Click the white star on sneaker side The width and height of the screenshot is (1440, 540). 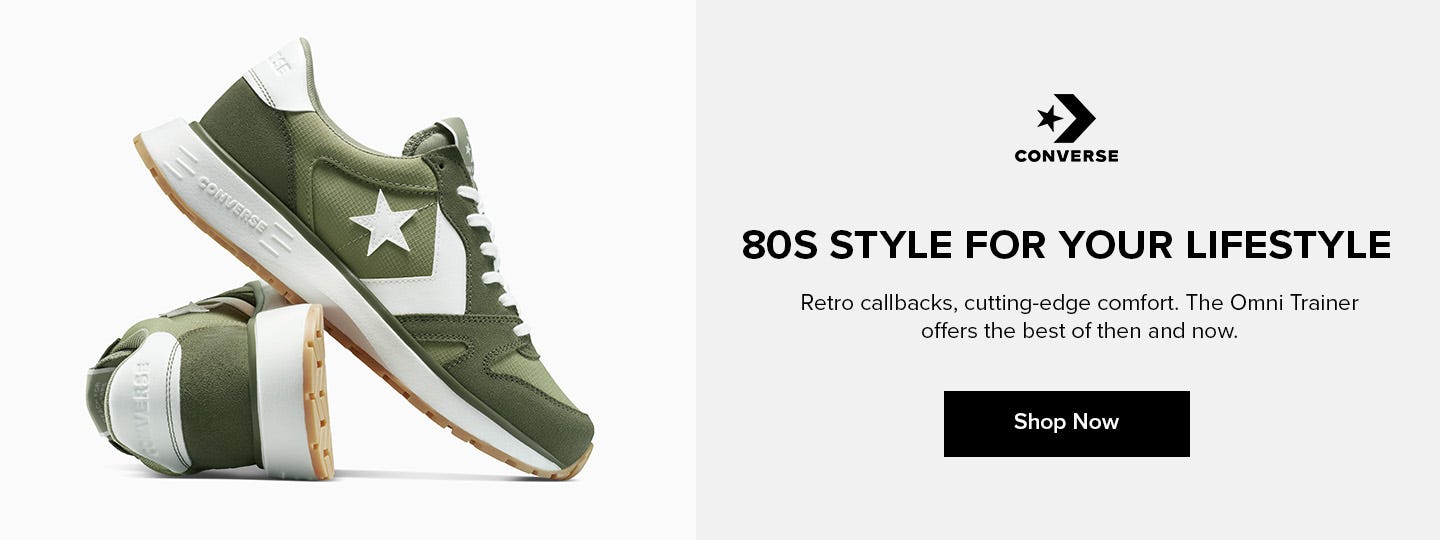point(384,222)
